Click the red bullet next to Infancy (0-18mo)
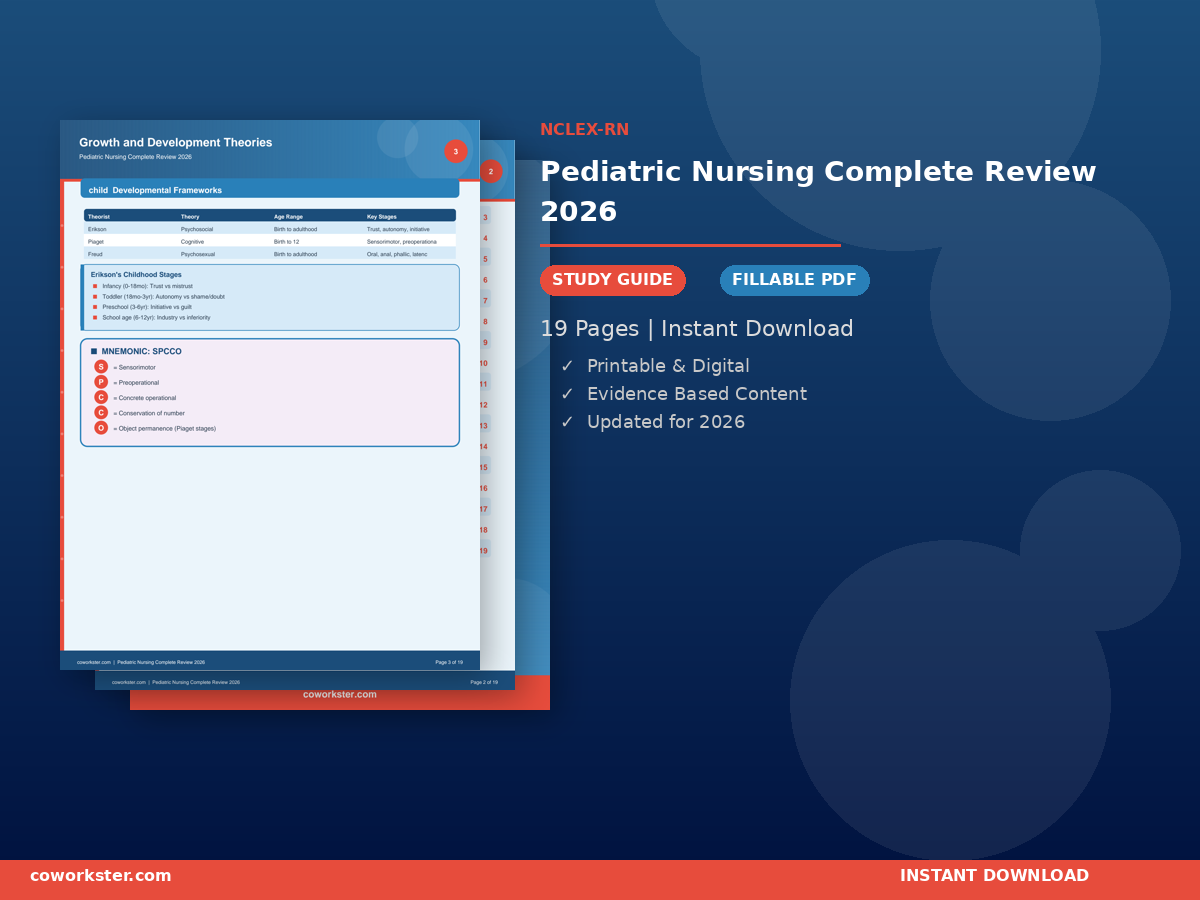The height and width of the screenshot is (900, 1200). [x=95, y=286]
